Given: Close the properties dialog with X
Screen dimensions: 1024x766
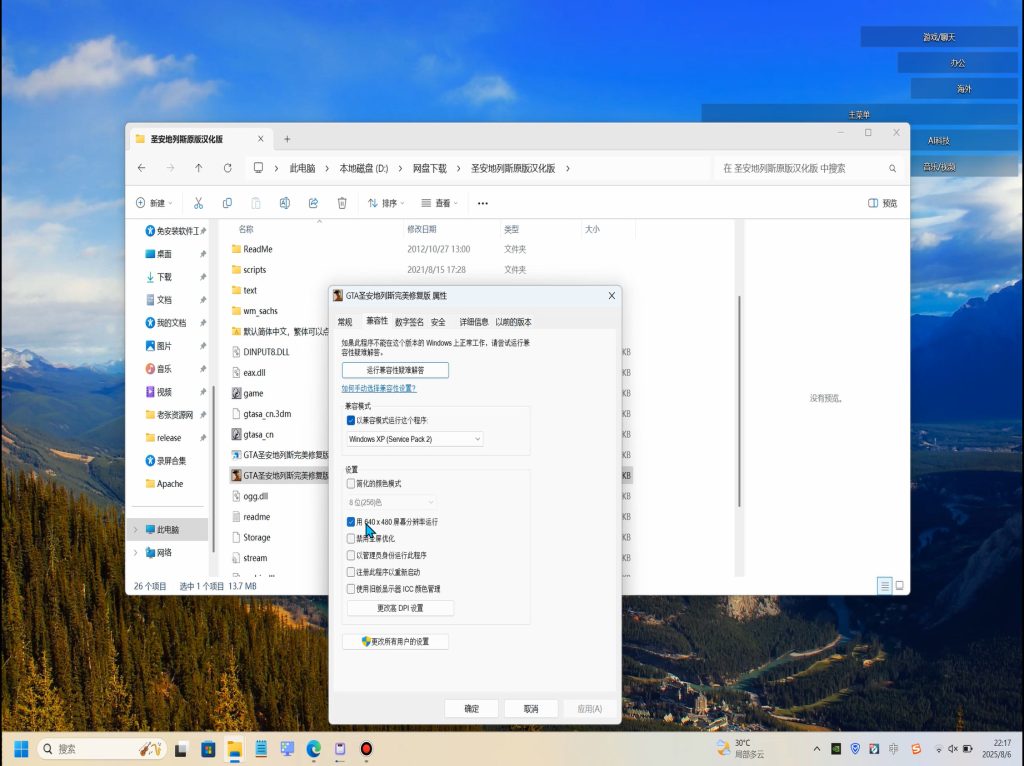Looking at the screenshot, I should [x=612, y=296].
